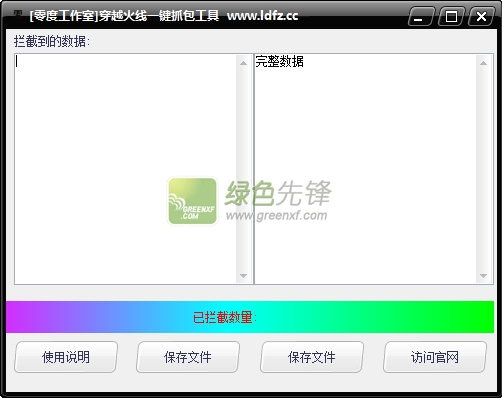Click the scrollbar track of the intercepted data box

[x=244, y=169]
